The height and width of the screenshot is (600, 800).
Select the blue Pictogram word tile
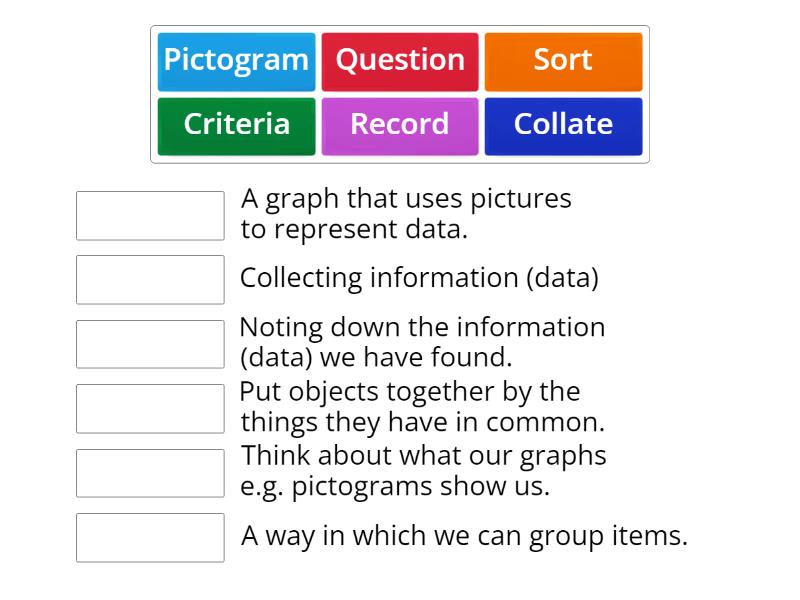tap(236, 61)
